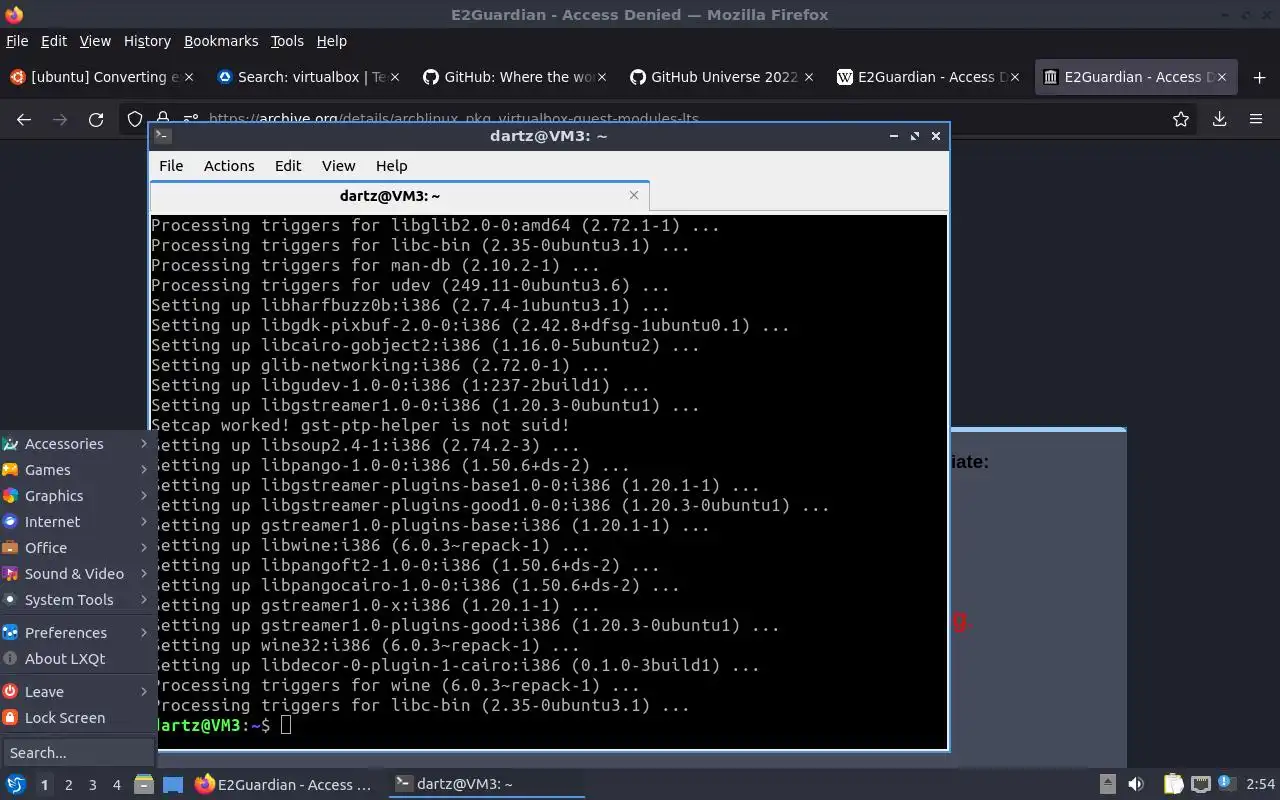The height and width of the screenshot is (800, 1280).
Task: Click the terminal prompt line dartz@VM3
Action: coord(213,725)
